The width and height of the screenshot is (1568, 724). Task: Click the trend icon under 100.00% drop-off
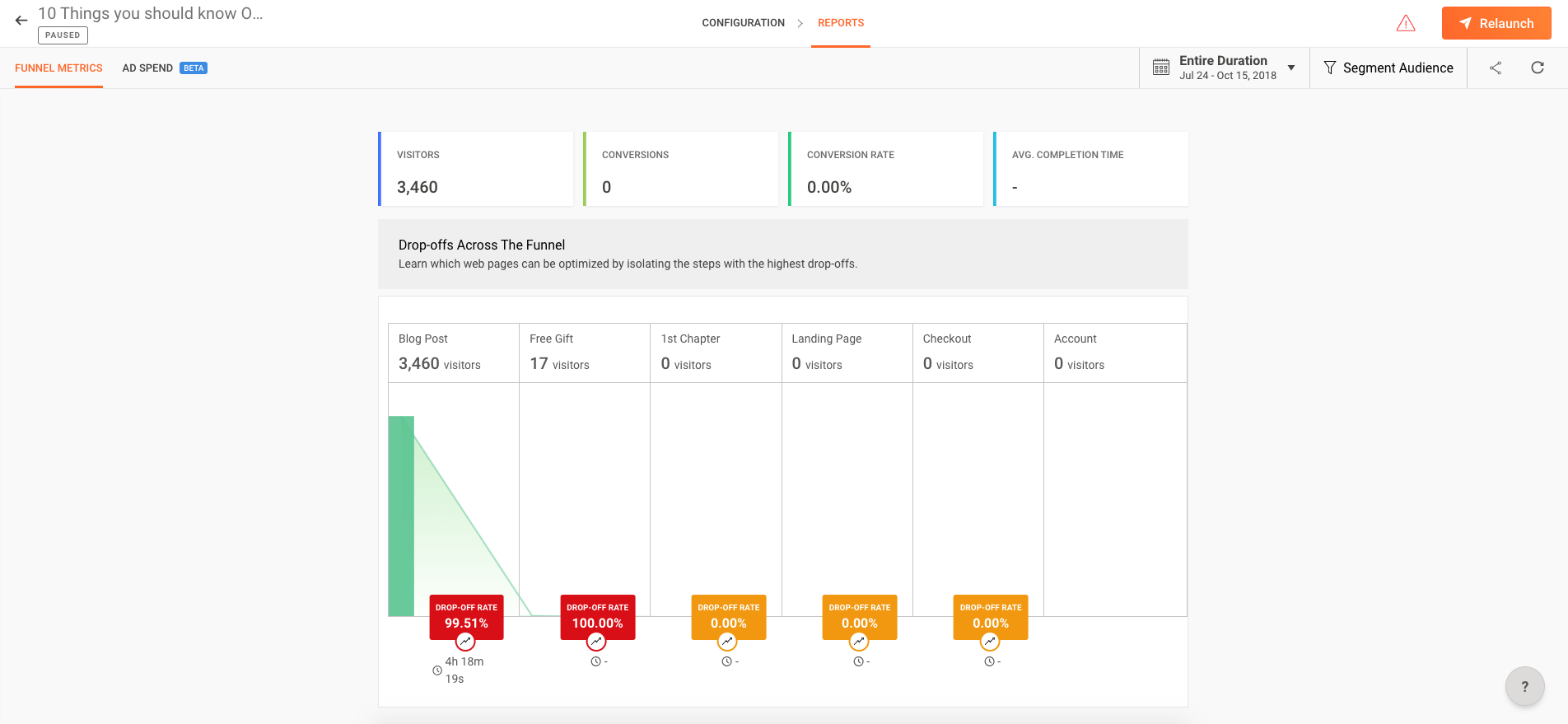[596, 641]
